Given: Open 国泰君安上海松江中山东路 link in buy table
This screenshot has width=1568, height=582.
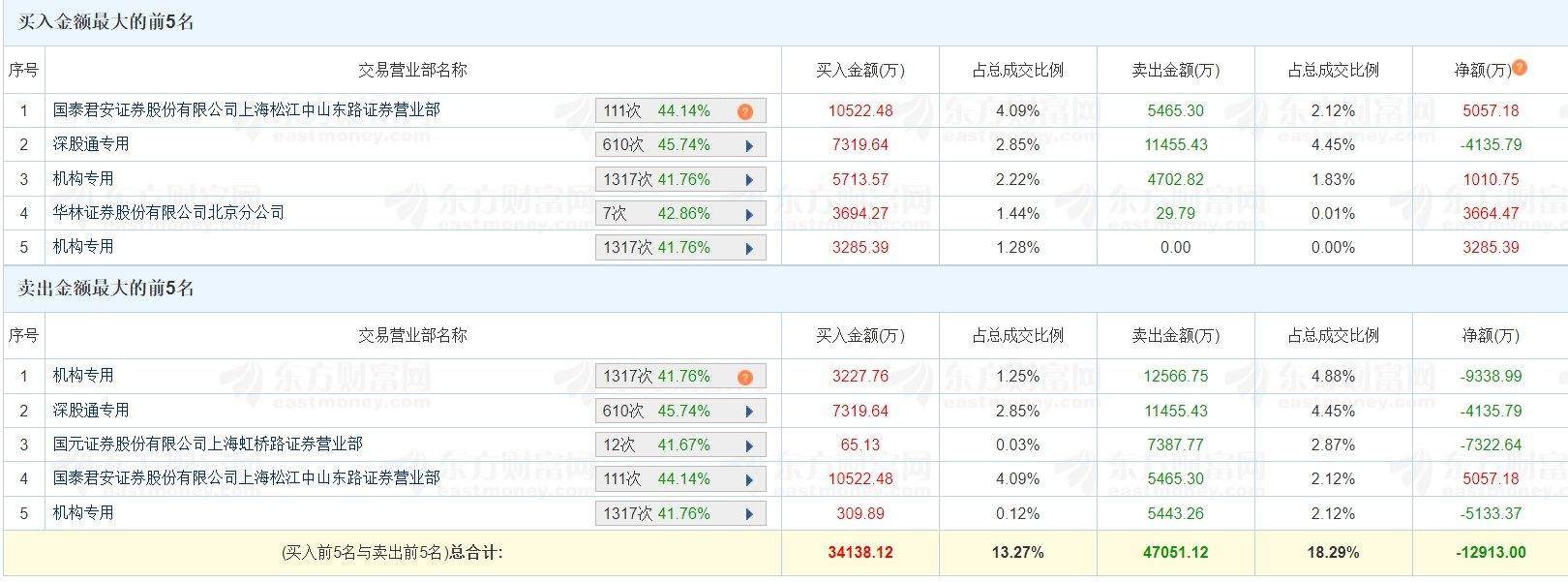Looking at the screenshot, I should coord(246,110).
